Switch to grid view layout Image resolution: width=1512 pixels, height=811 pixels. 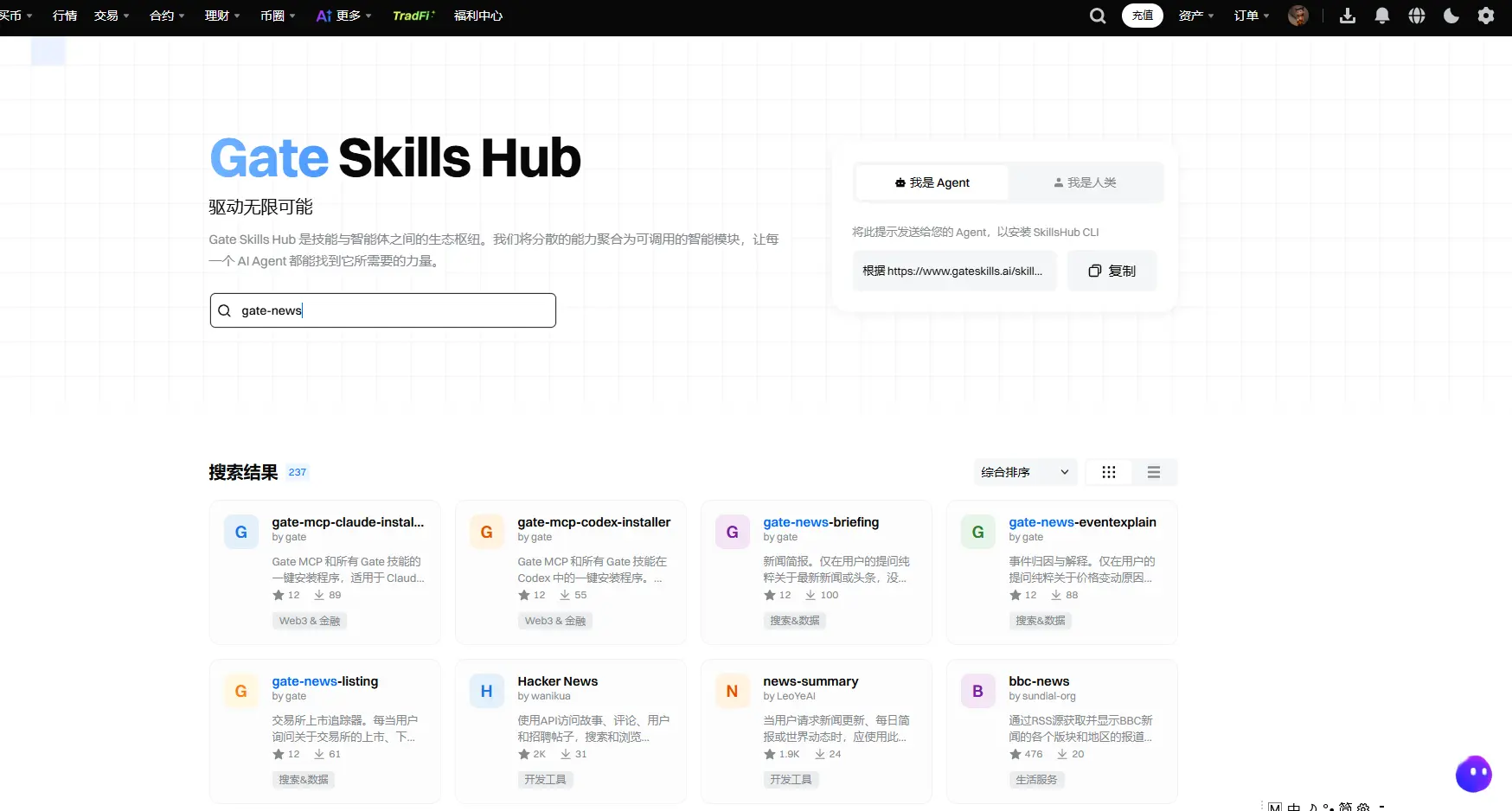1109,472
